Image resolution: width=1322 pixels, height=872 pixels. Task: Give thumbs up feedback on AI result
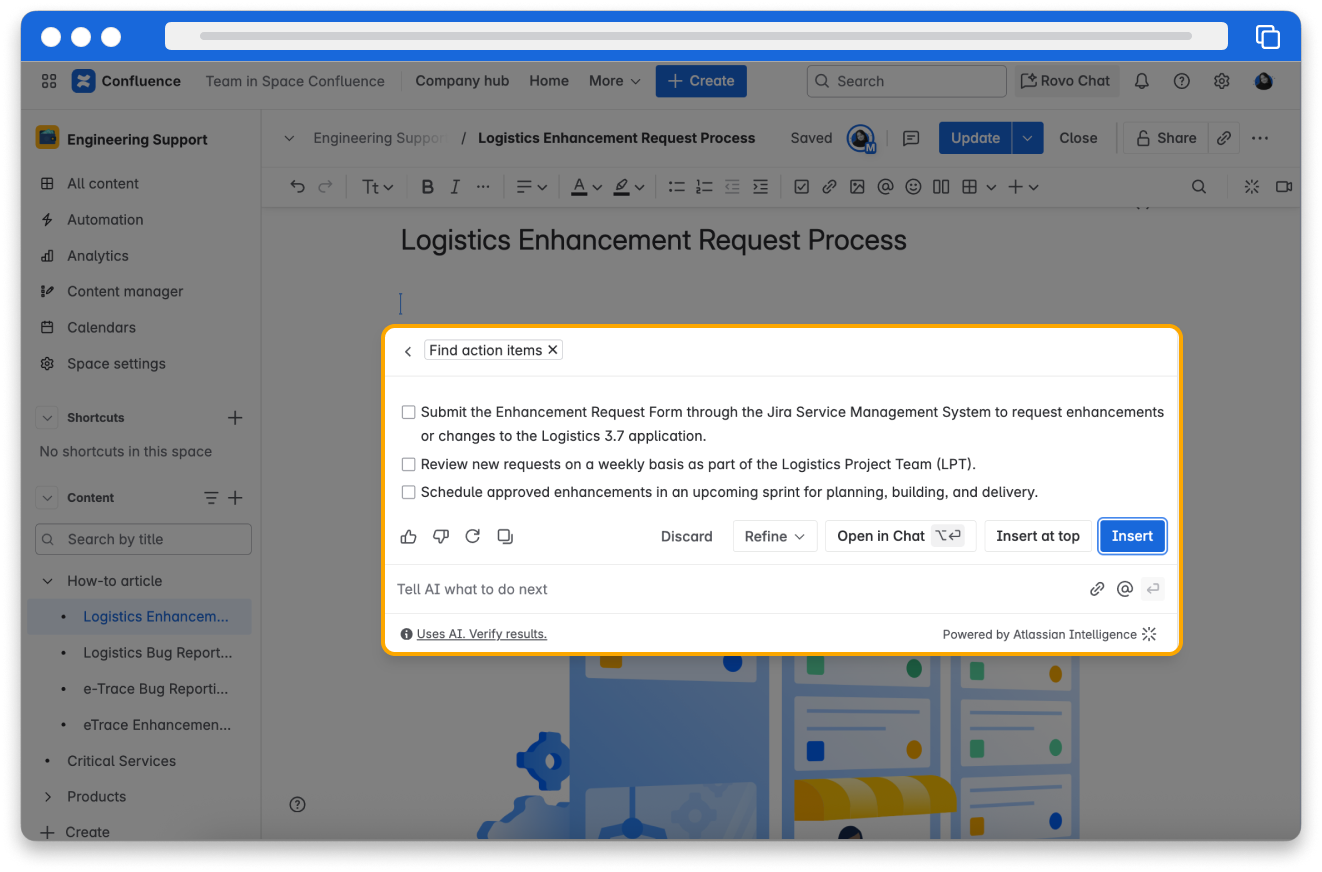[408, 536]
